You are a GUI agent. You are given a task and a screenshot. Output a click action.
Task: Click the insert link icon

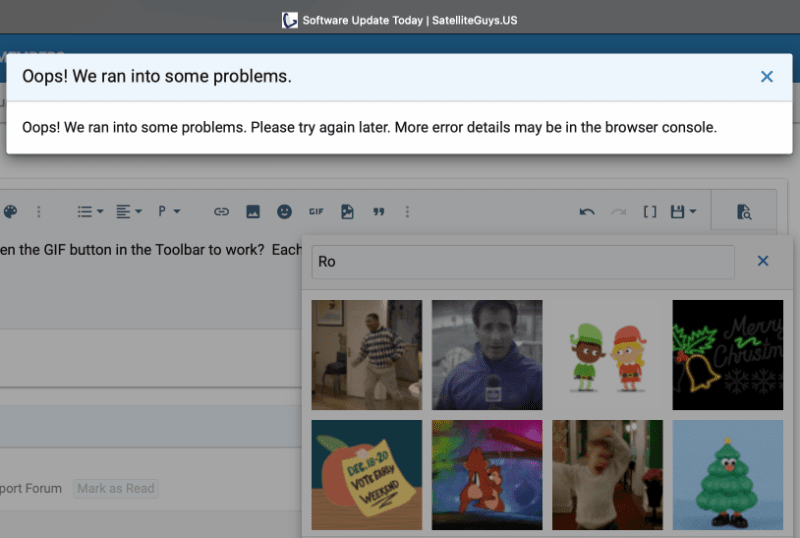coord(222,212)
